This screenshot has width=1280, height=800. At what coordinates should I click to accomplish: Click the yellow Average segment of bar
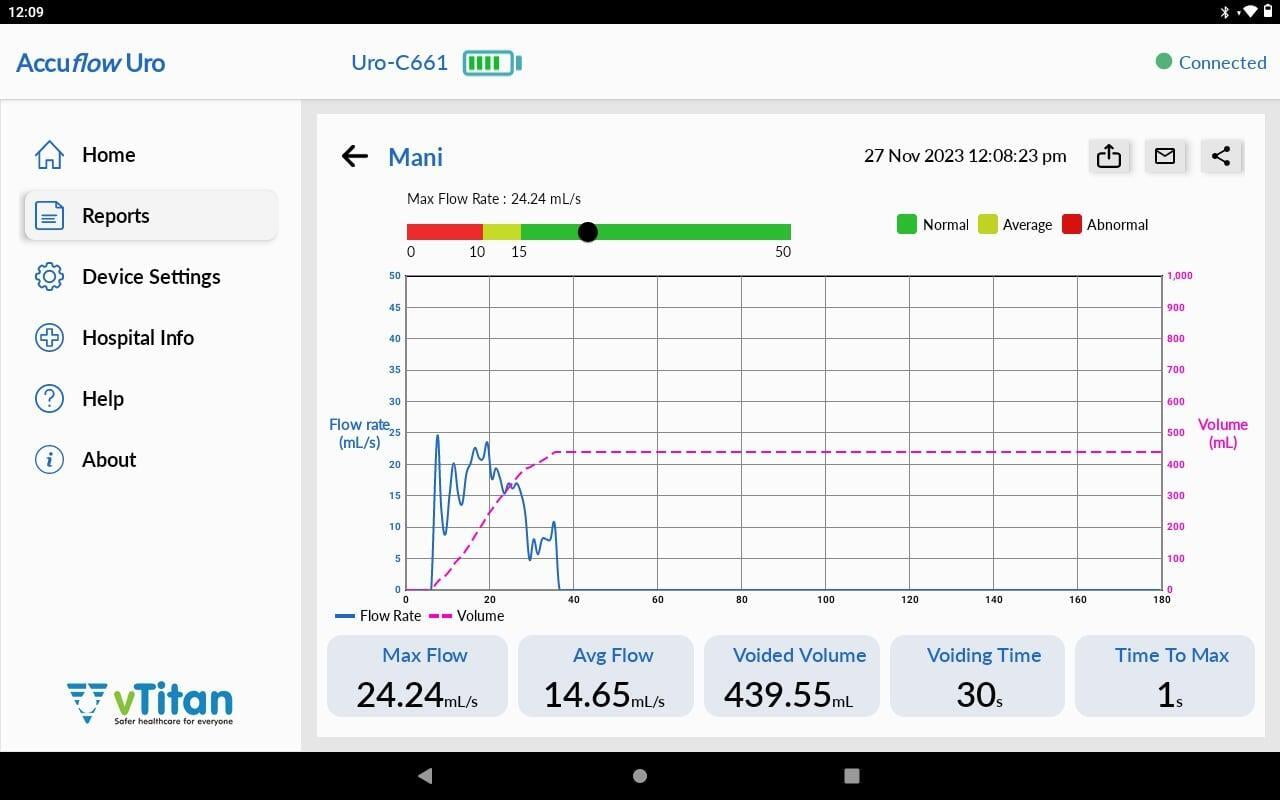pyautogui.click(x=502, y=232)
